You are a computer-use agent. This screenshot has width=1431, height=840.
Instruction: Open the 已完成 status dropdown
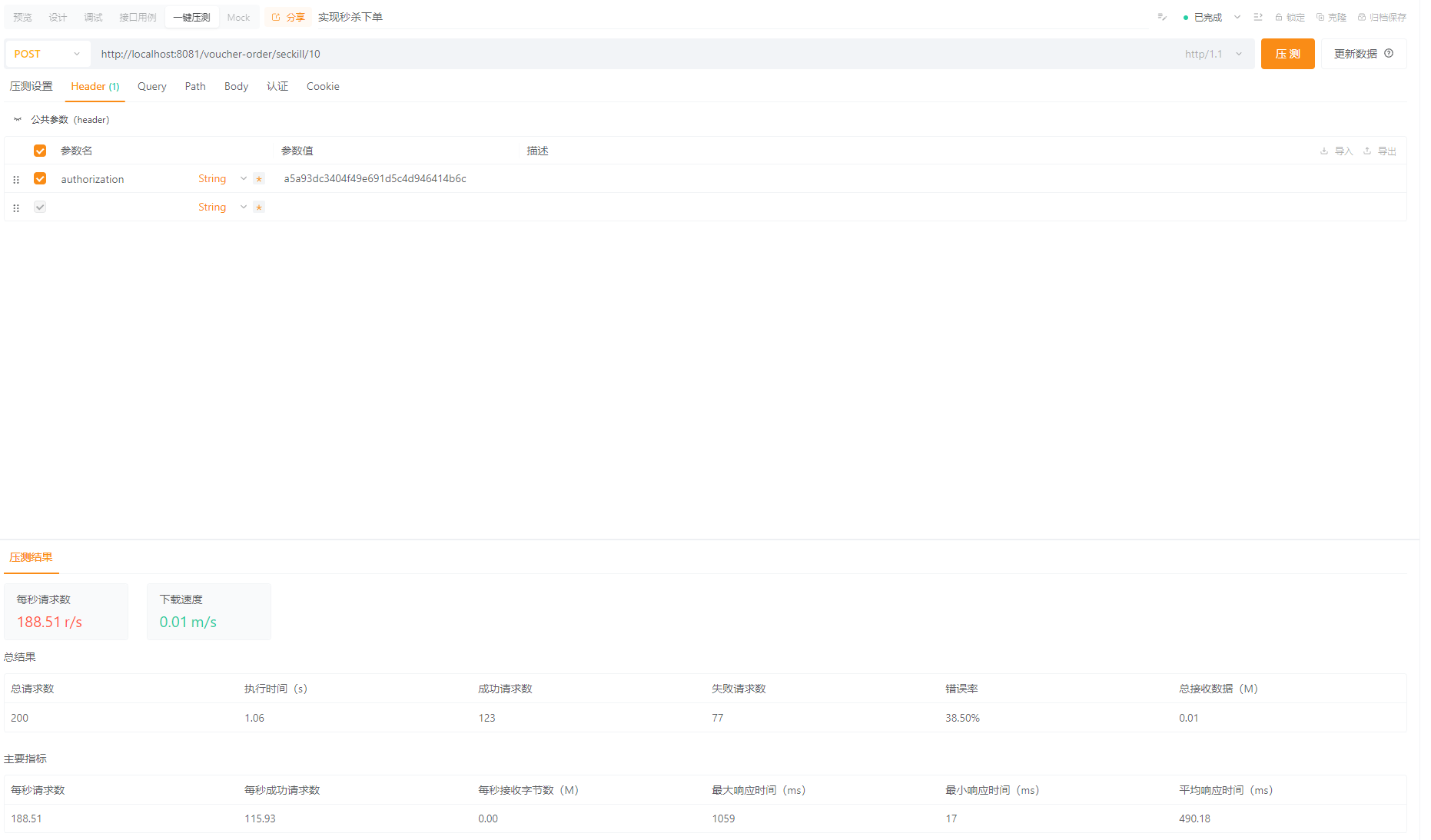pyautogui.click(x=1212, y=17)
